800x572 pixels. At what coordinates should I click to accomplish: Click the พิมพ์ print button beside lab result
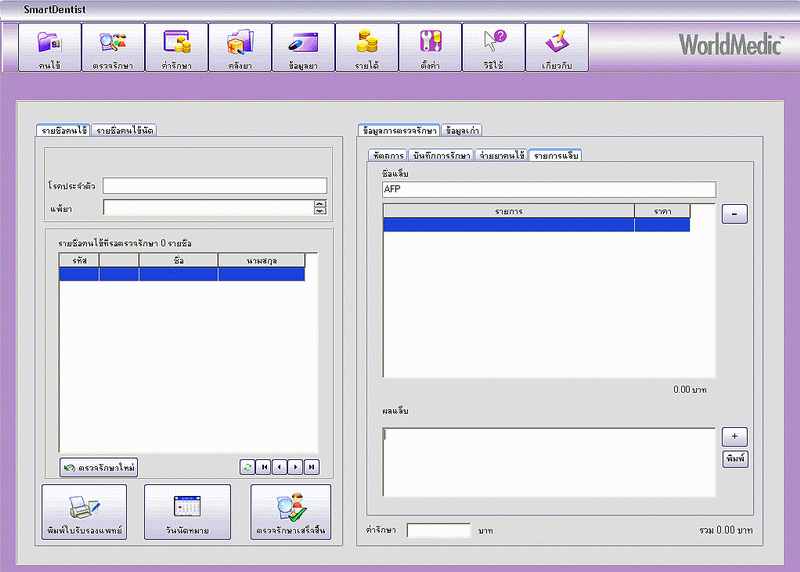[735, 459]
